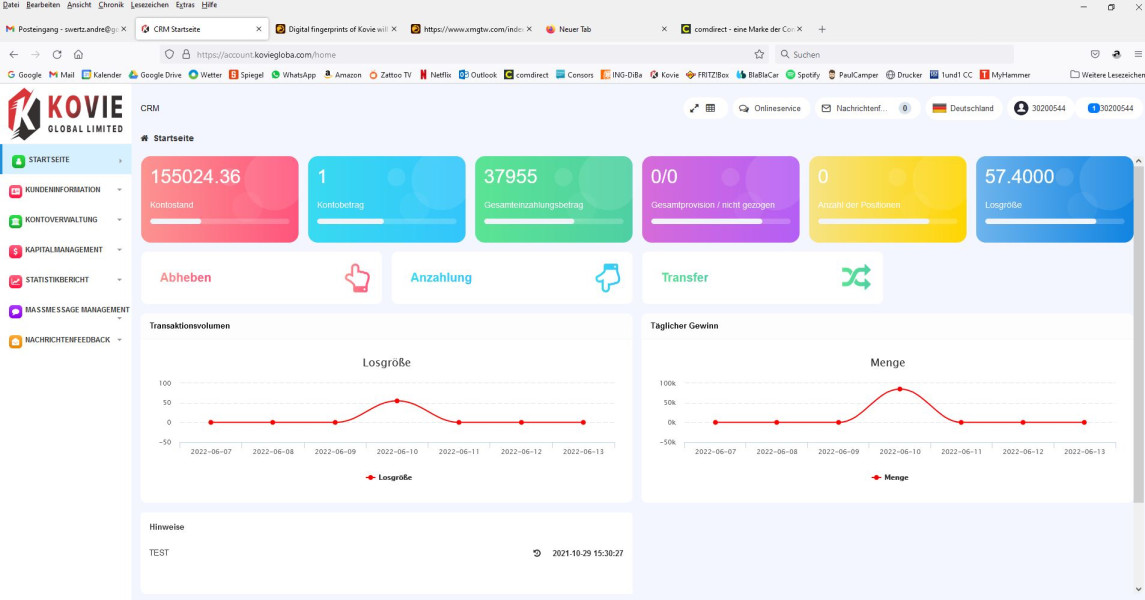1145x600 pixels.
Task: Expand the Kontoverwaltung sidebar section
Action: point(65,220)
